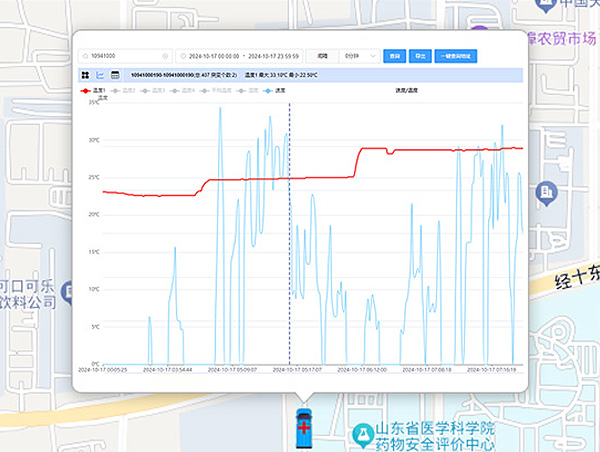Click the ambulance vehicle marker on the map
The height and width of the screenshot is (452, 600).
coord(304,428)
